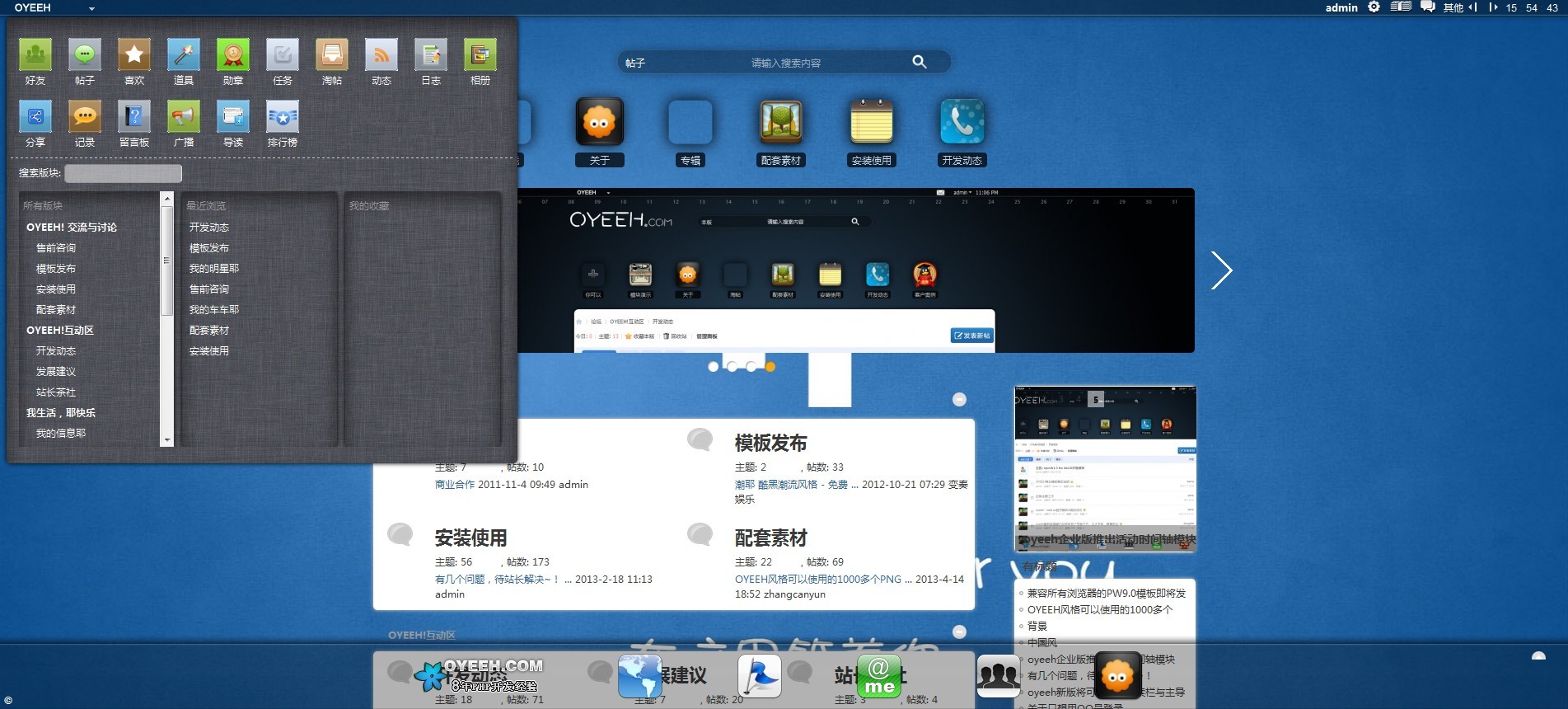This screenshot has width=1568, height=709.
Task: Open the globe icon in the dock
Action: (x=640, y=677)
